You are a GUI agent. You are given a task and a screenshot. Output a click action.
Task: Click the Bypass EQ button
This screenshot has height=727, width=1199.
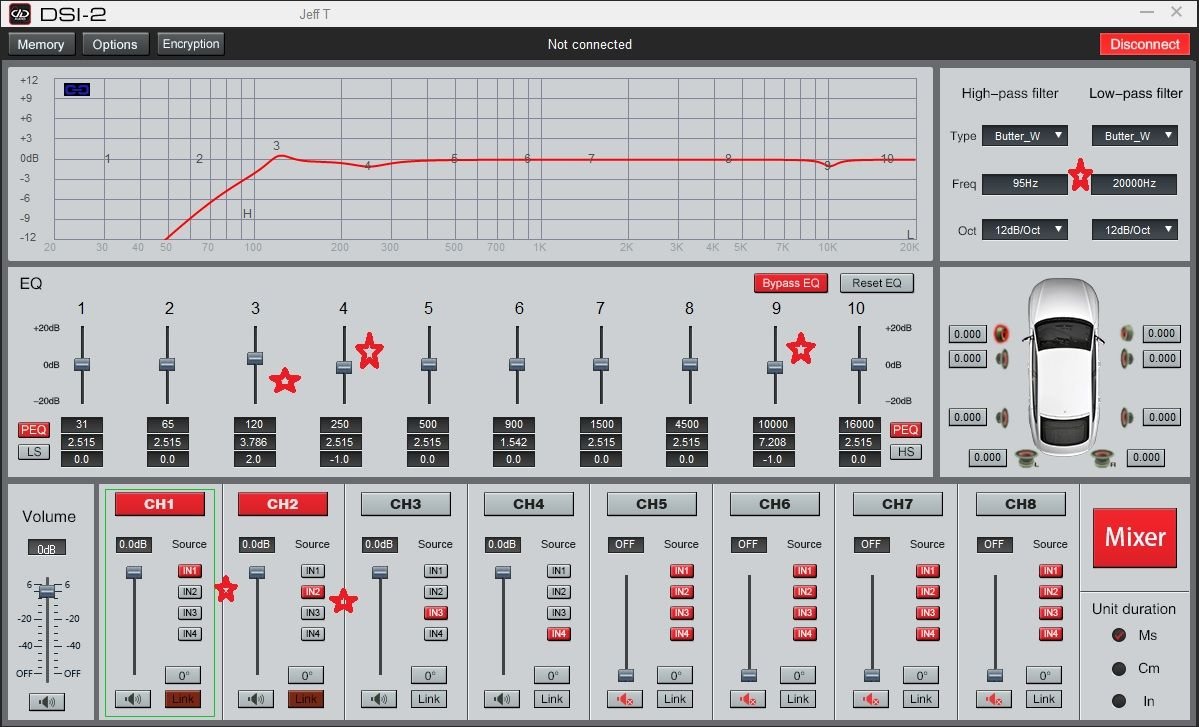[x=790, y=283]
